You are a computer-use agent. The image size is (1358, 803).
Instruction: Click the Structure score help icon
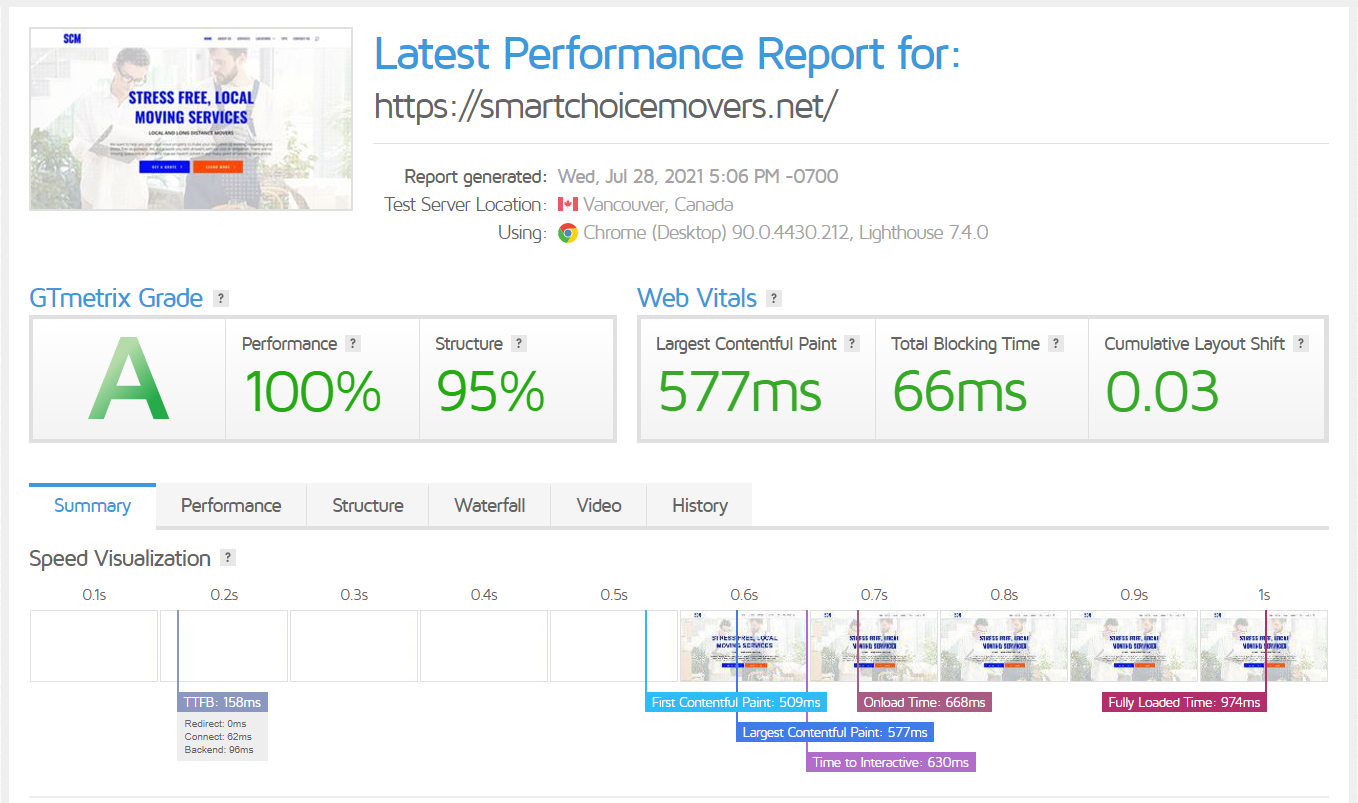pos(519,343)
